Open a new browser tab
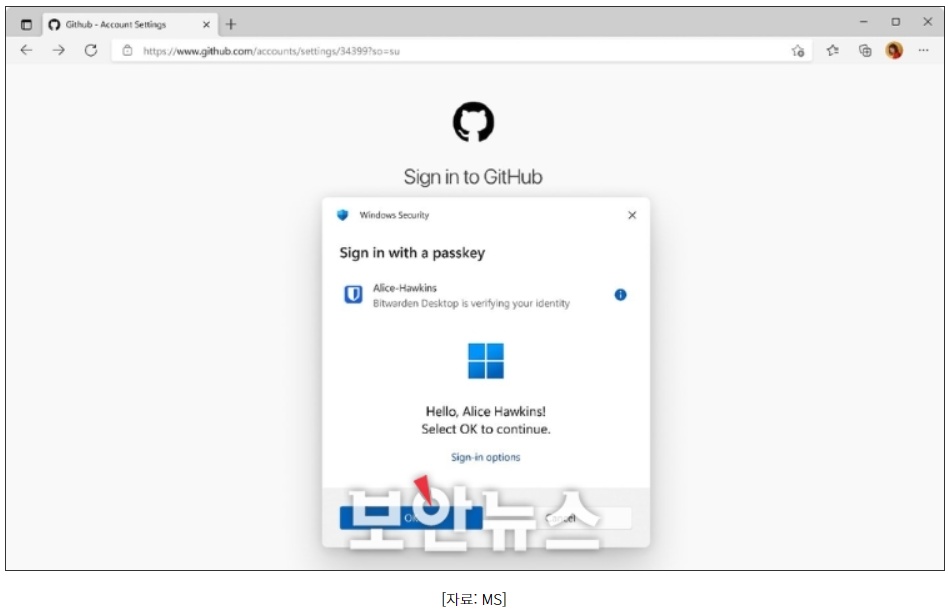Screen dimensions: 948x614 coord(231,24)
